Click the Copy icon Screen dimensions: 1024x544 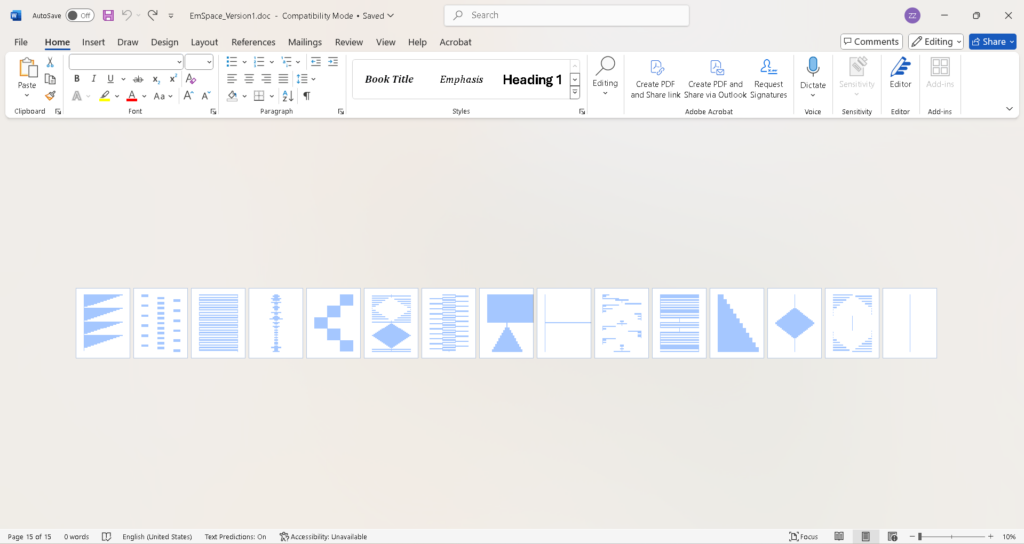(x=50, y=79)
